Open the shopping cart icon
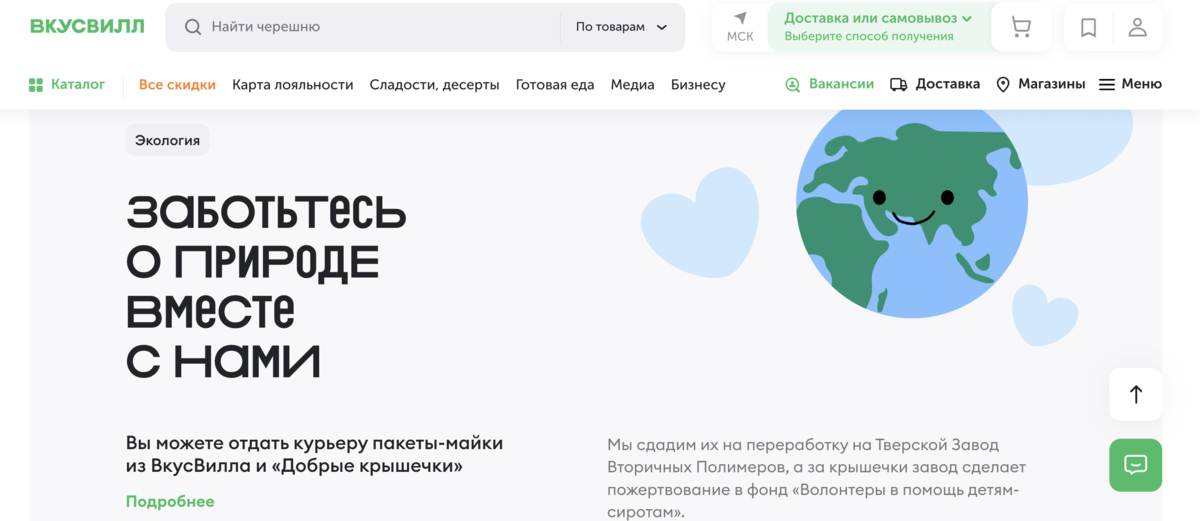 coord(1021,27)
